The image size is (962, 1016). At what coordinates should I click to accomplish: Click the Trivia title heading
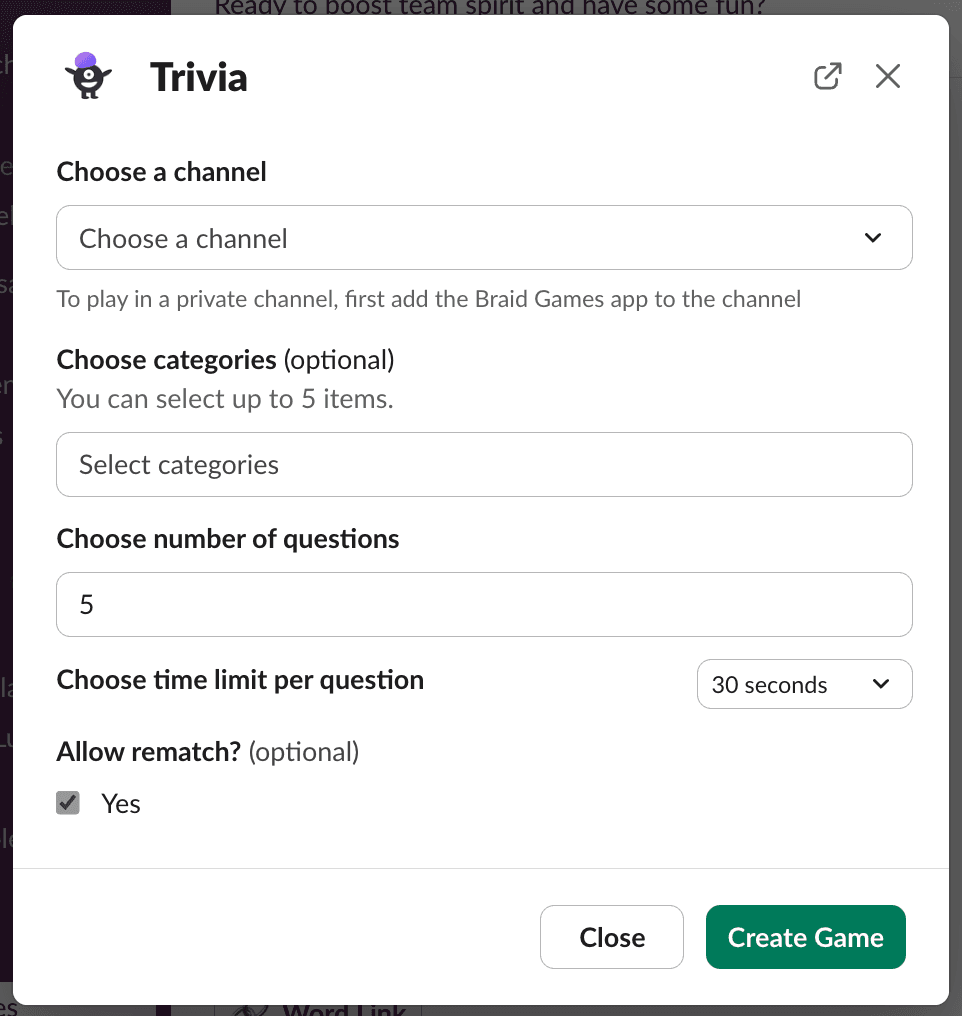(199, 77)
